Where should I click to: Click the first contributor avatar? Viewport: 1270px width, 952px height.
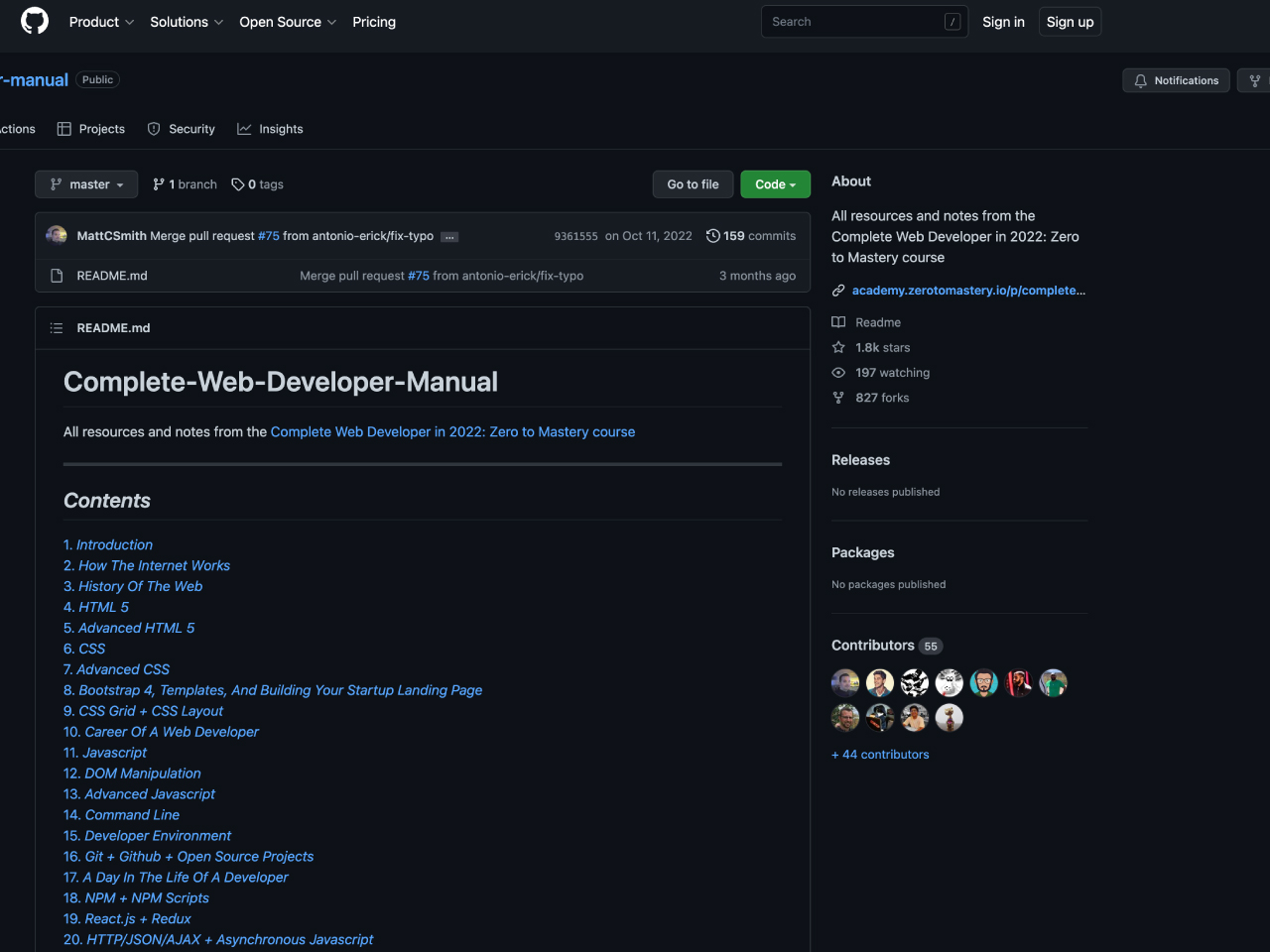(845, 683)
